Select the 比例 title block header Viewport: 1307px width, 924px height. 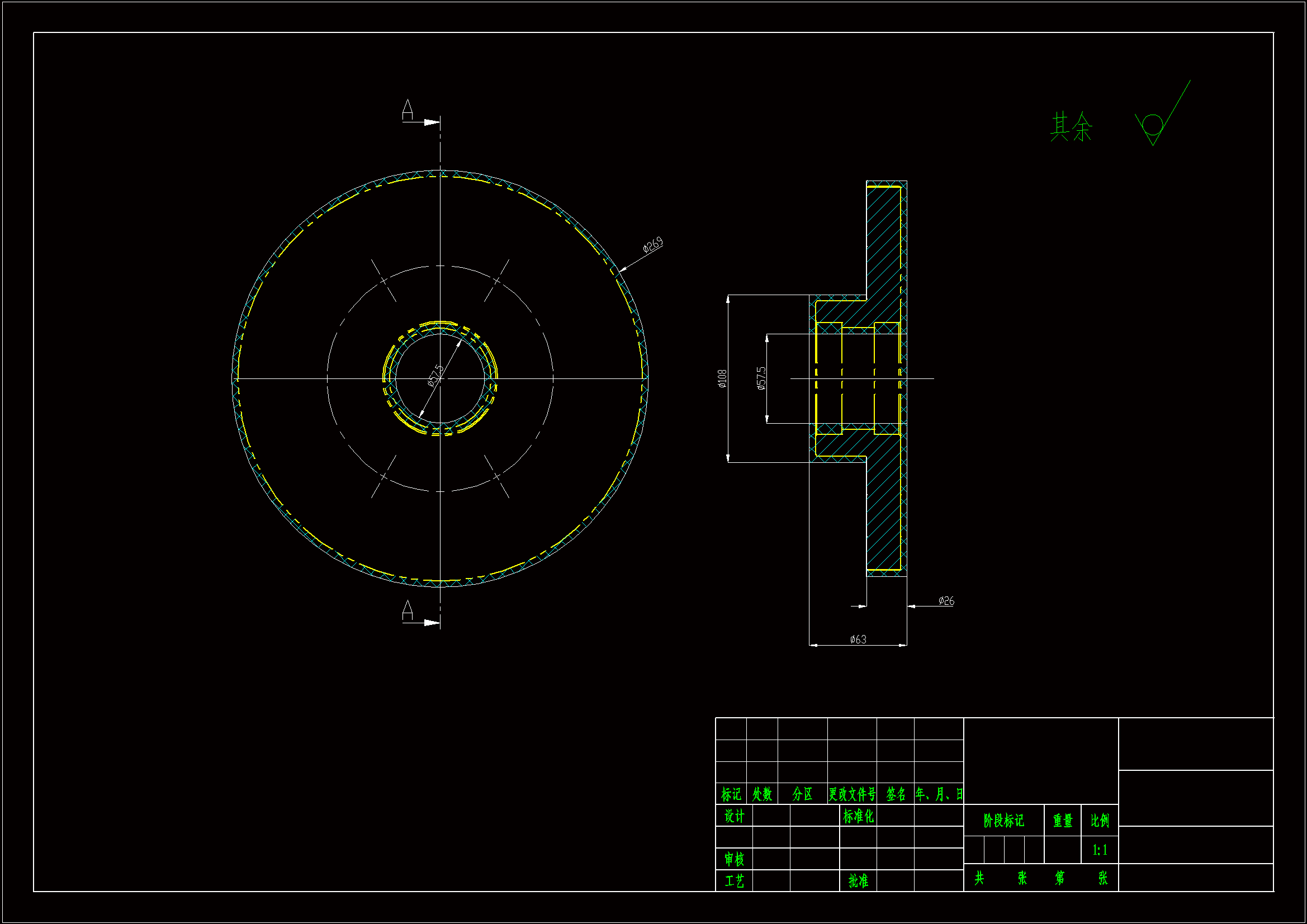tap(1099, 821)
